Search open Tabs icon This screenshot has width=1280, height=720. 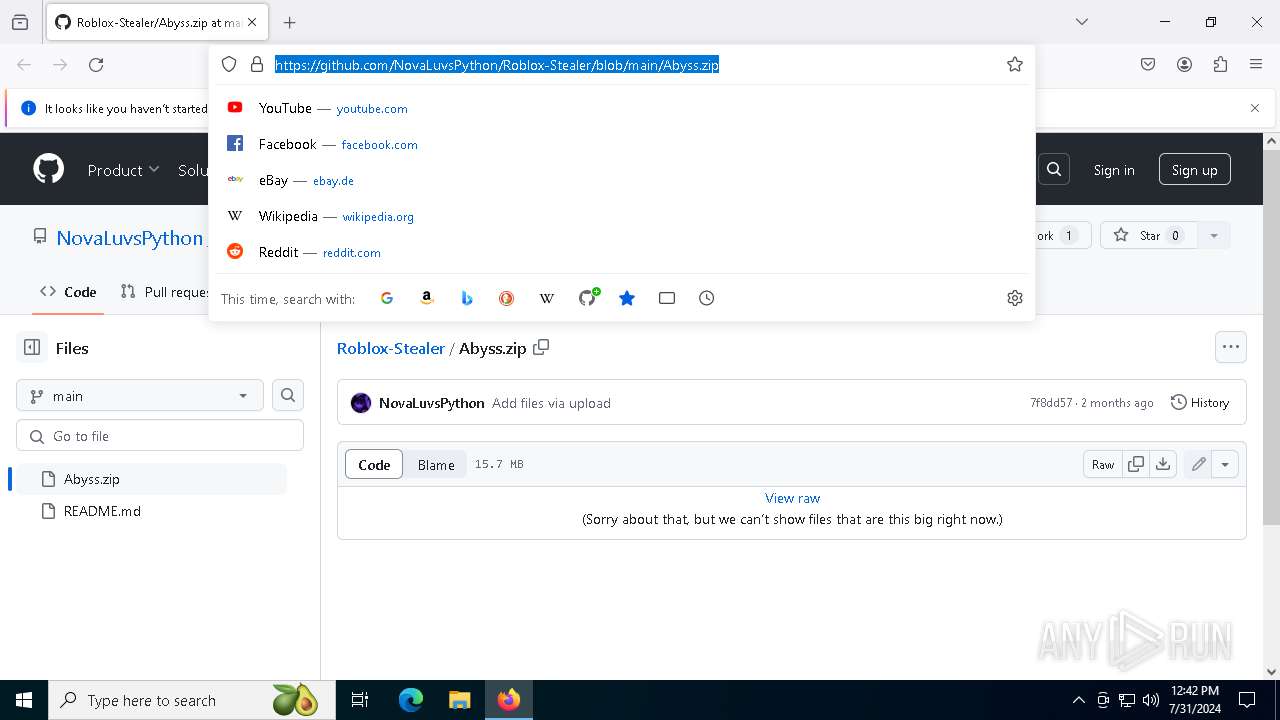[667, 298]
